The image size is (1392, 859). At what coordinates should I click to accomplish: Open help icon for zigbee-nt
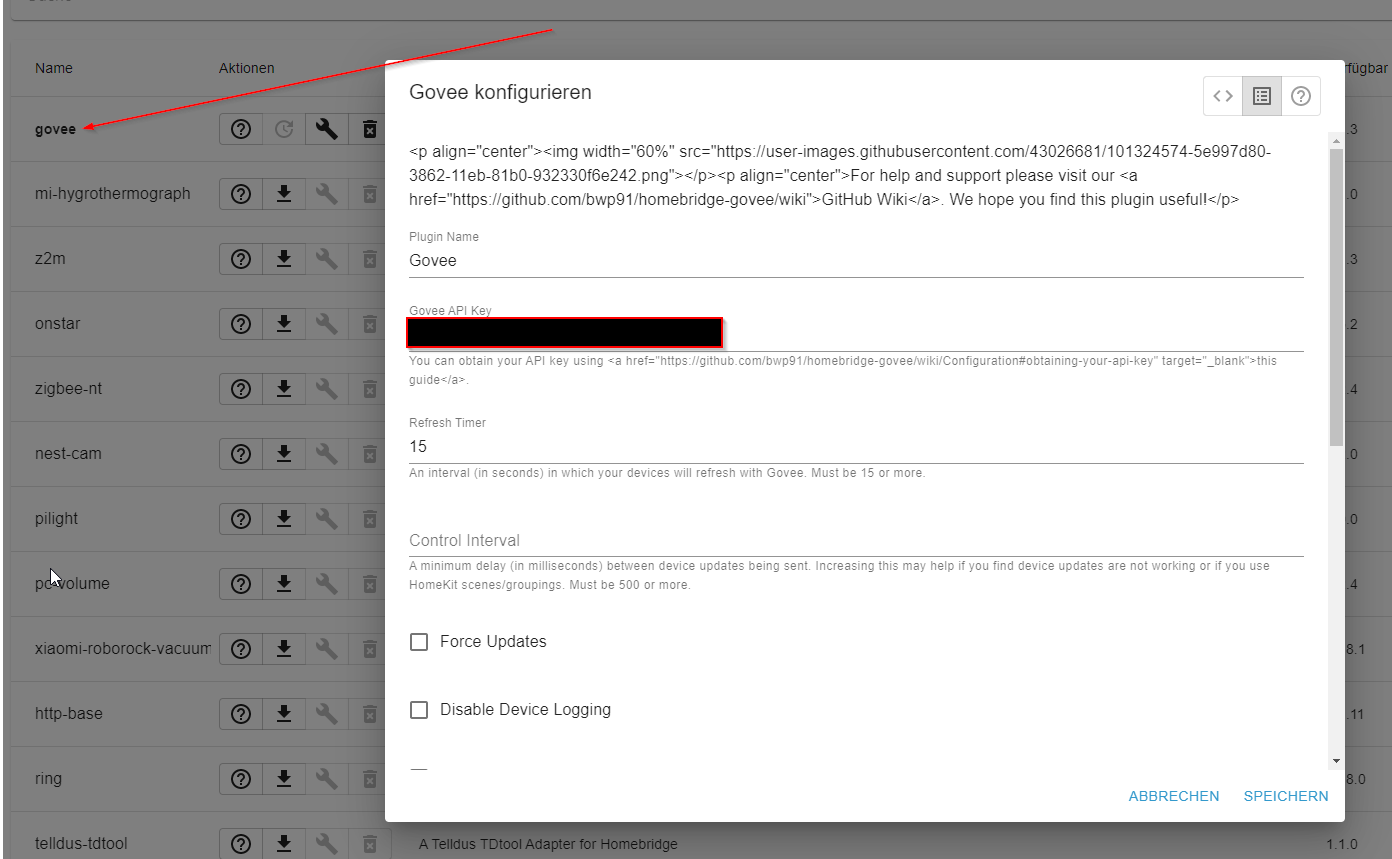pyautogui.click(x=241, y=389)
